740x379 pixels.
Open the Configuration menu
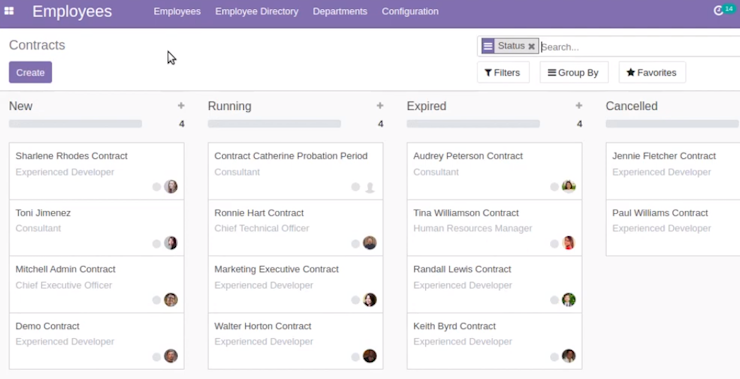click(x=410, y=11)
